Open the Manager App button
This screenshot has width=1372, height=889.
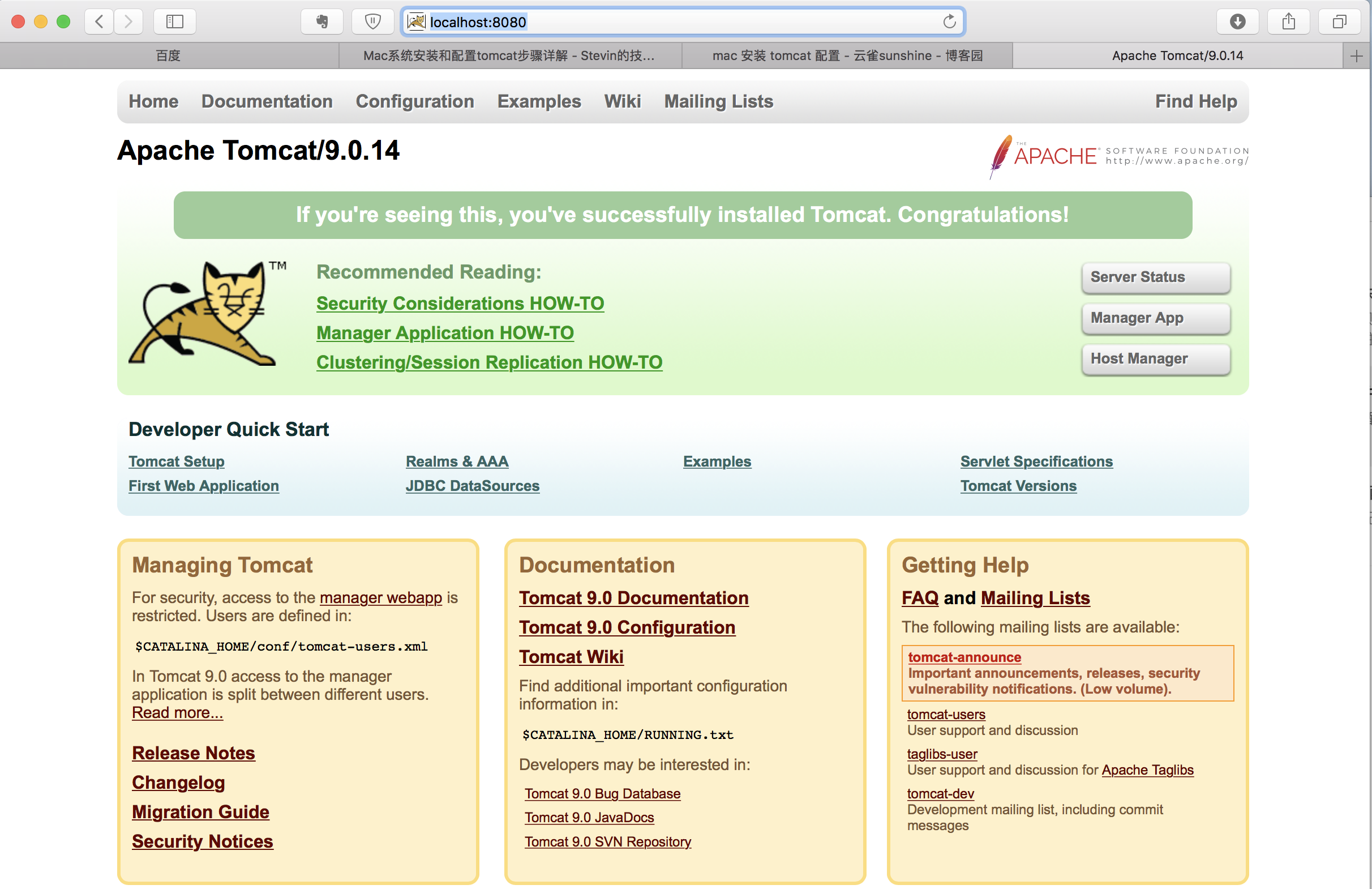(1156, 318)
